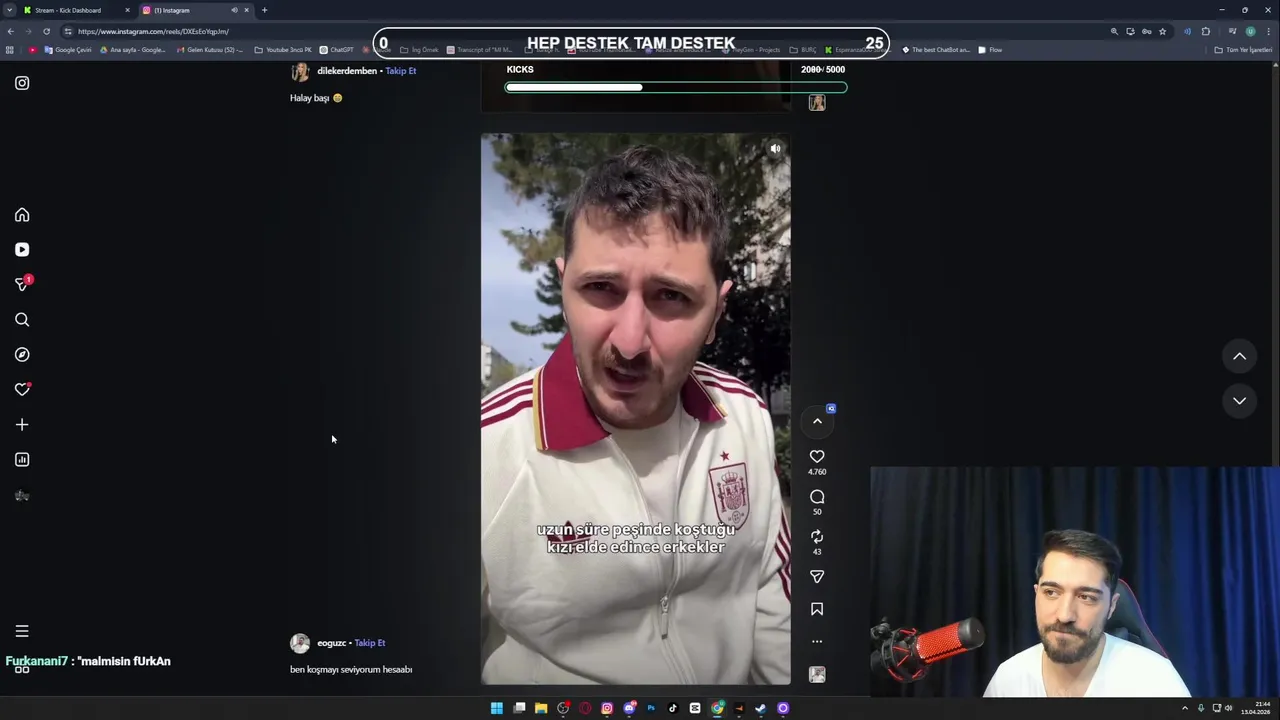The height and width of the screenshot is (720, 1280).
Task: Click the dilekerdemben avatar picture
Action: 300,72
